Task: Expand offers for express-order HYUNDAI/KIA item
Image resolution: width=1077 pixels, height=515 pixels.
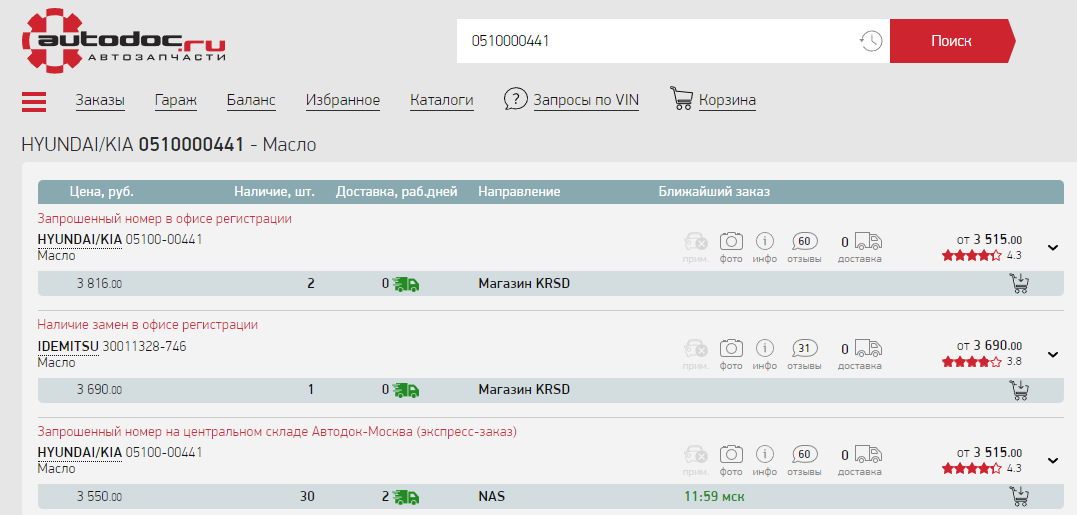Action: point(1053,461)
